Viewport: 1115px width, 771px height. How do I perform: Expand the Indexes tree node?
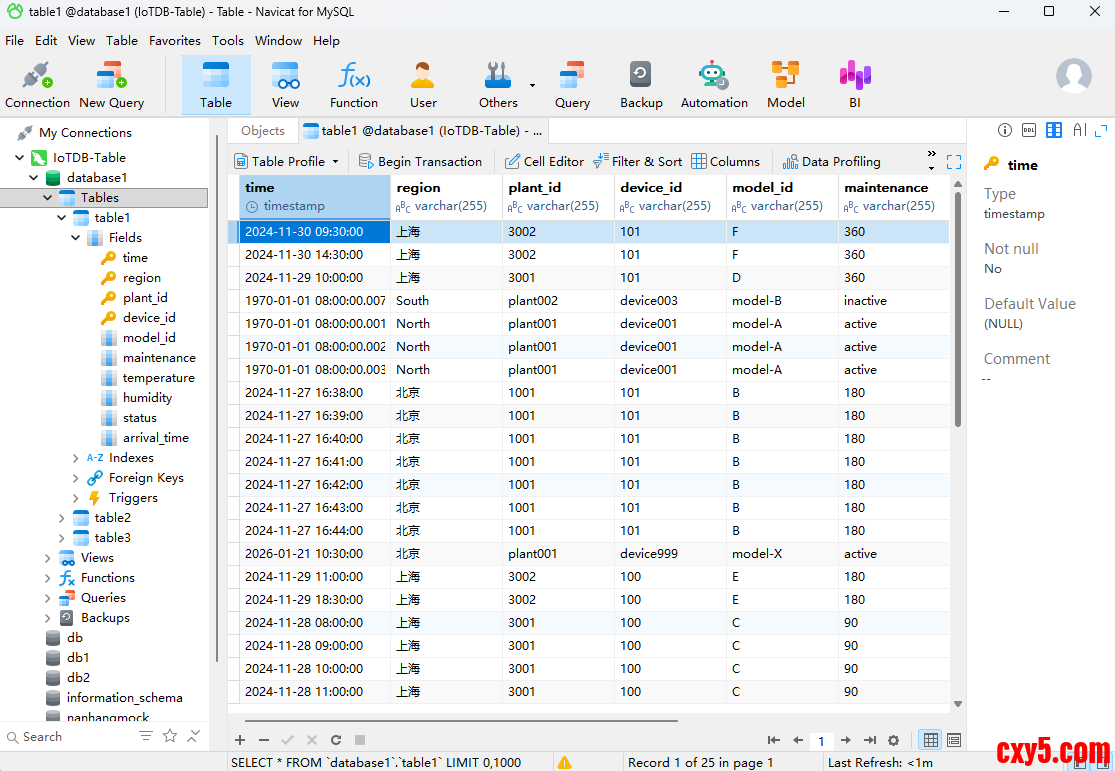77,458
